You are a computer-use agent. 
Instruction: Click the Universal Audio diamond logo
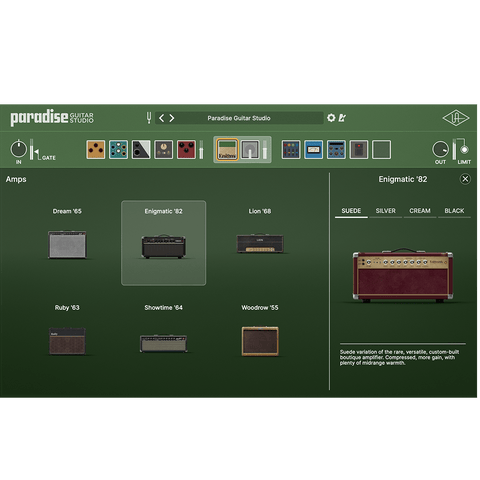pyautogui.click(x=456, y=118)
